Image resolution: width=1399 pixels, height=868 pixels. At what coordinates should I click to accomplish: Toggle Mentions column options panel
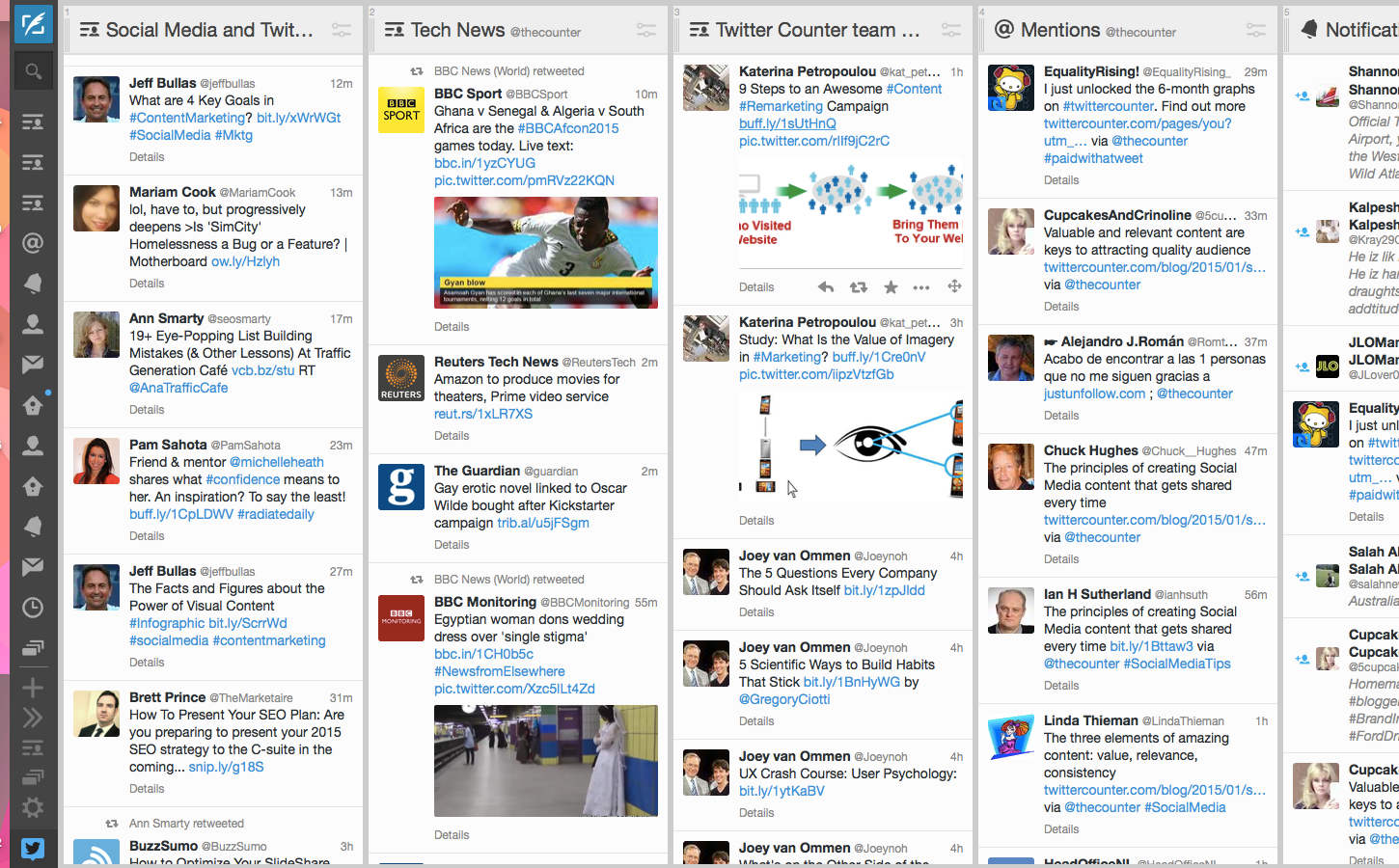tap(1255, 31)
